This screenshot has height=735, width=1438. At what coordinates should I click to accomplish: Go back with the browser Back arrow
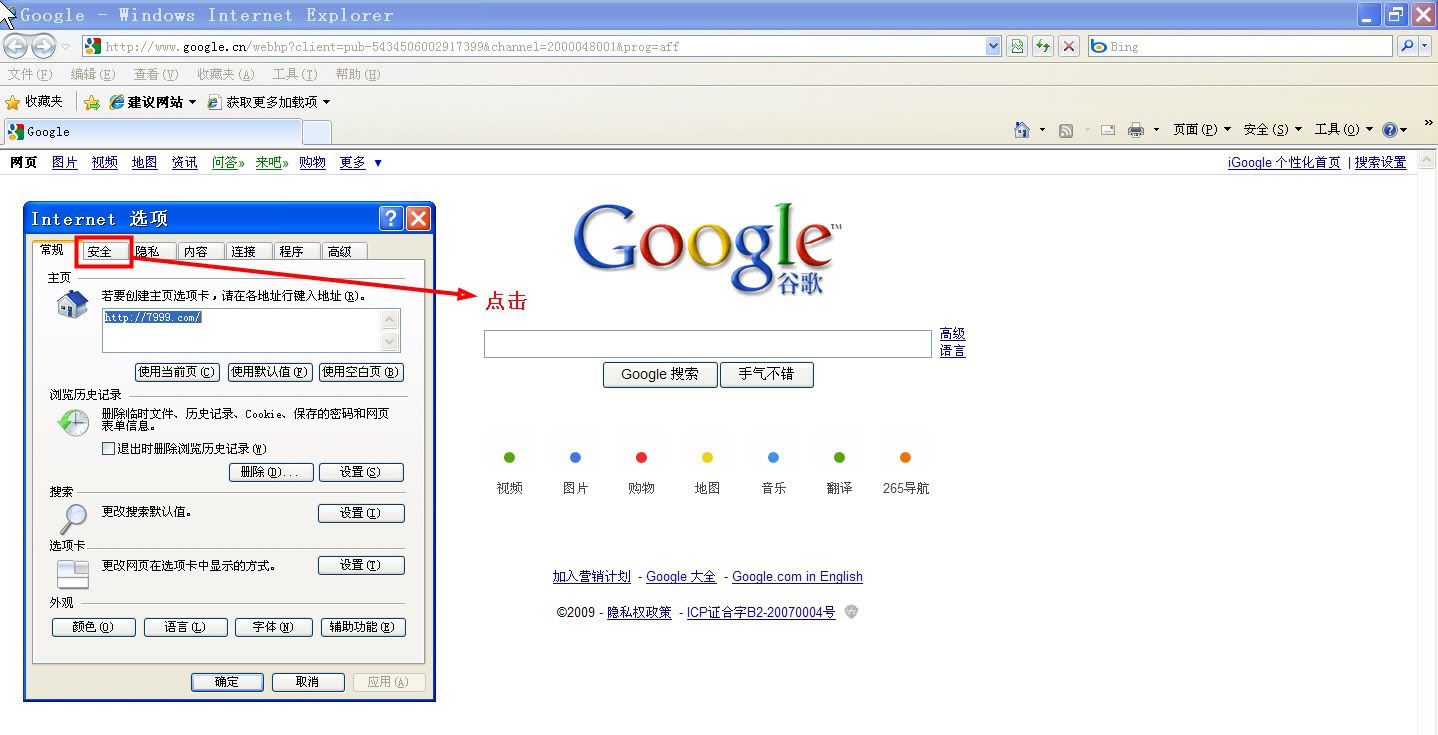(15, 46)
